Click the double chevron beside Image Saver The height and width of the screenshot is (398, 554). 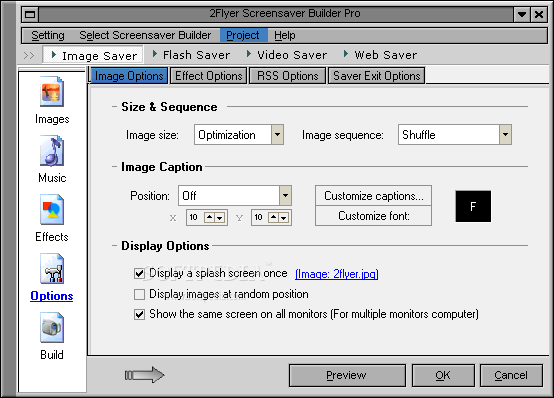[29, 55]
